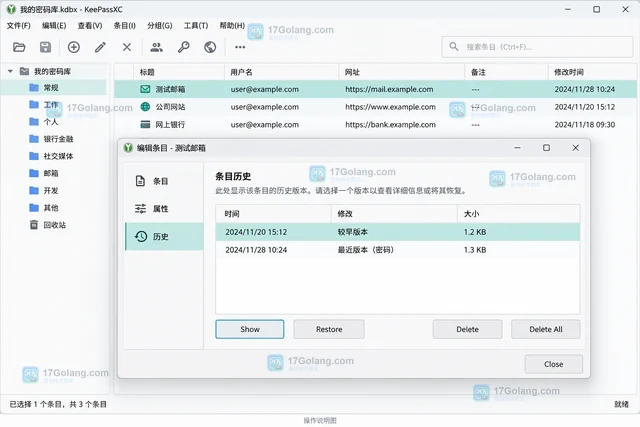Open database folder icon in toolbar
Viewport: 640px width, 427px height.
(19, 47)
